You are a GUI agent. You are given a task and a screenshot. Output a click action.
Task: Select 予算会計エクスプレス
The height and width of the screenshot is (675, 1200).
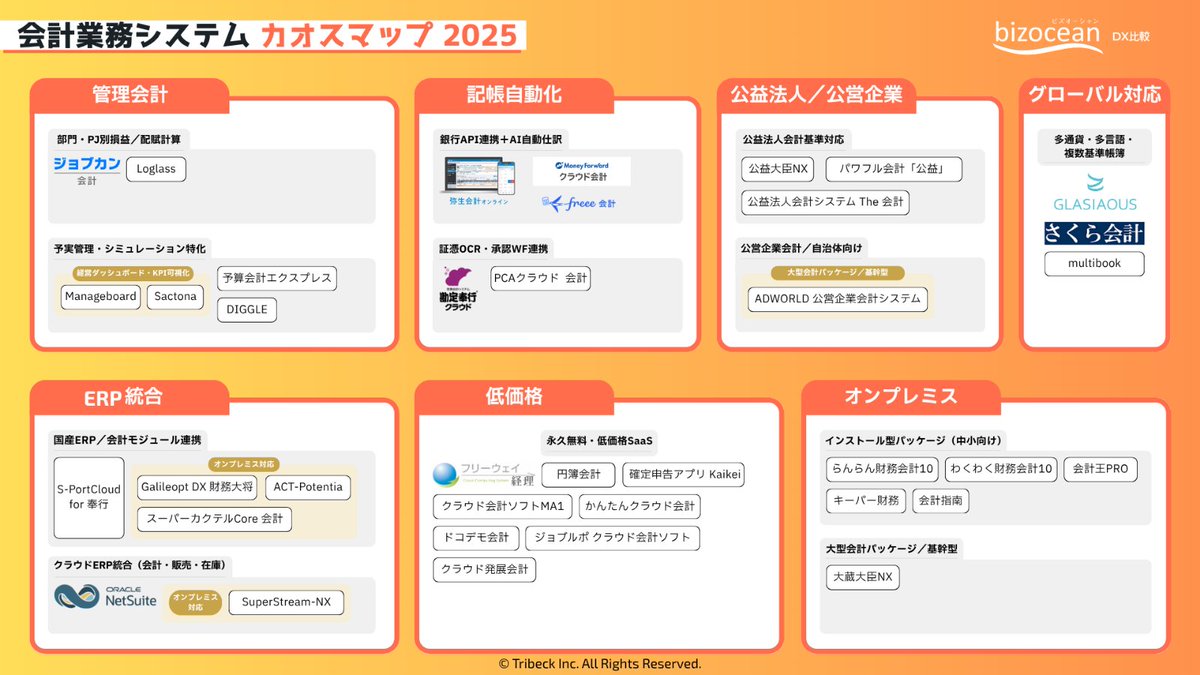click(276, 277)
